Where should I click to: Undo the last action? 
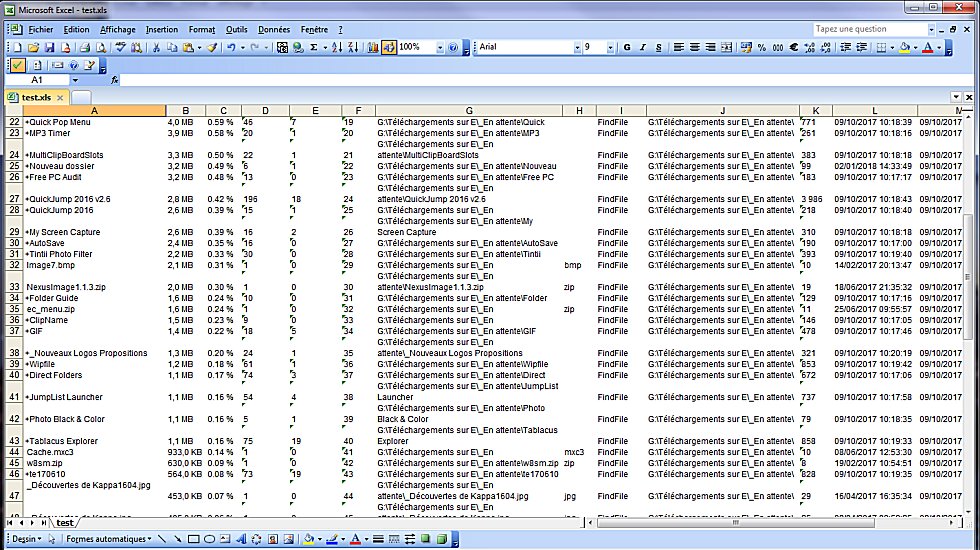[x=231, y=48]
